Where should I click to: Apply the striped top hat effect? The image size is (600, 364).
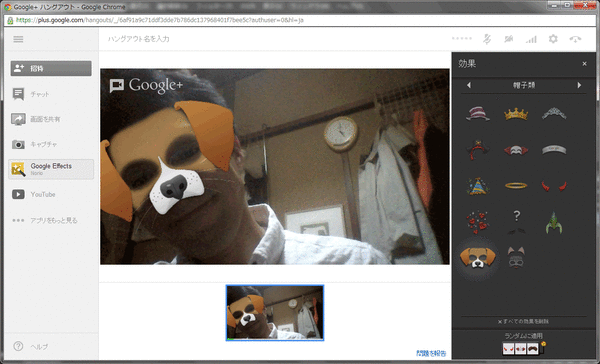coord(478,114)
